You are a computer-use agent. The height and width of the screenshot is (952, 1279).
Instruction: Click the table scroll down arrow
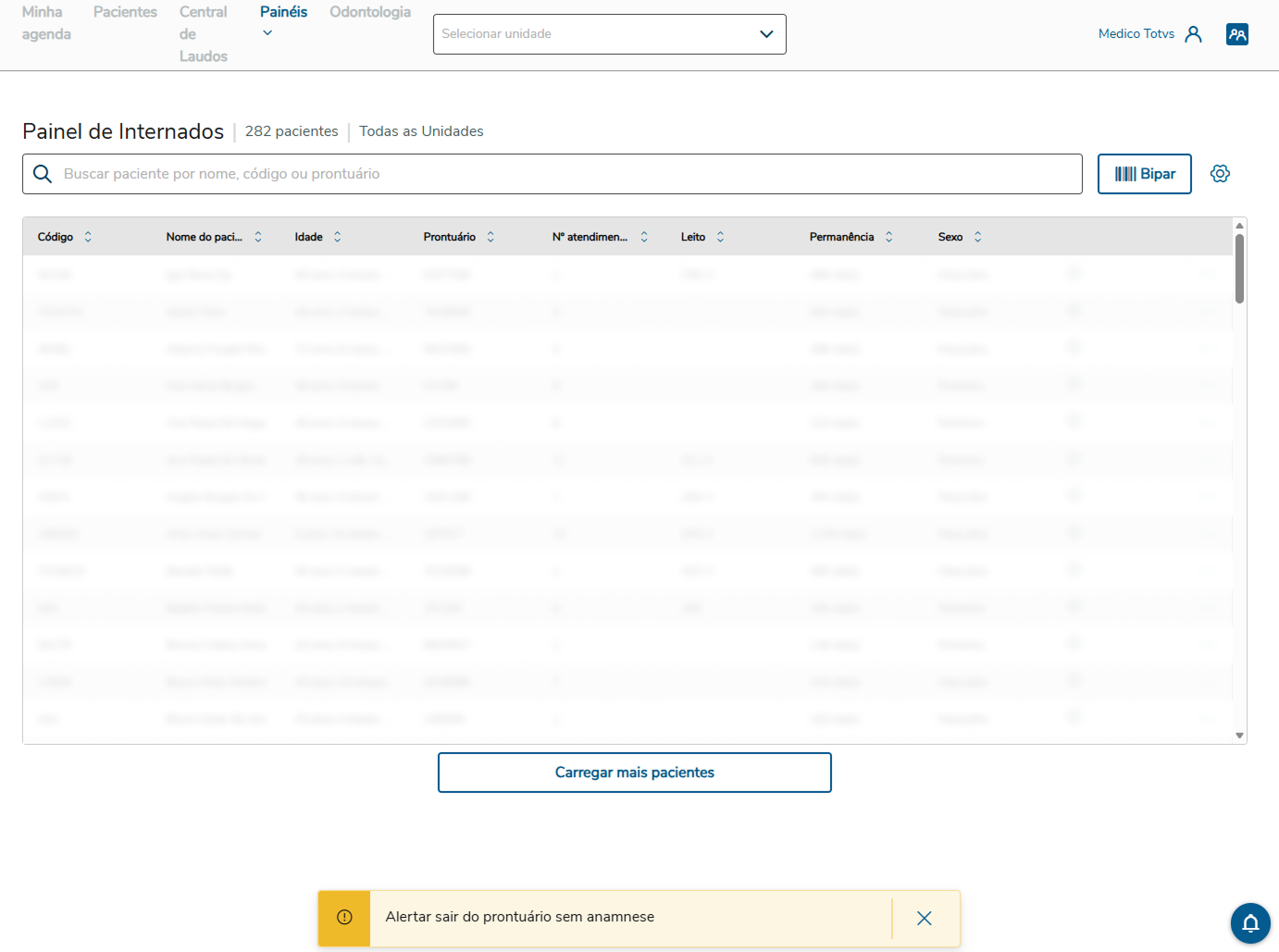click(1239, 736)
